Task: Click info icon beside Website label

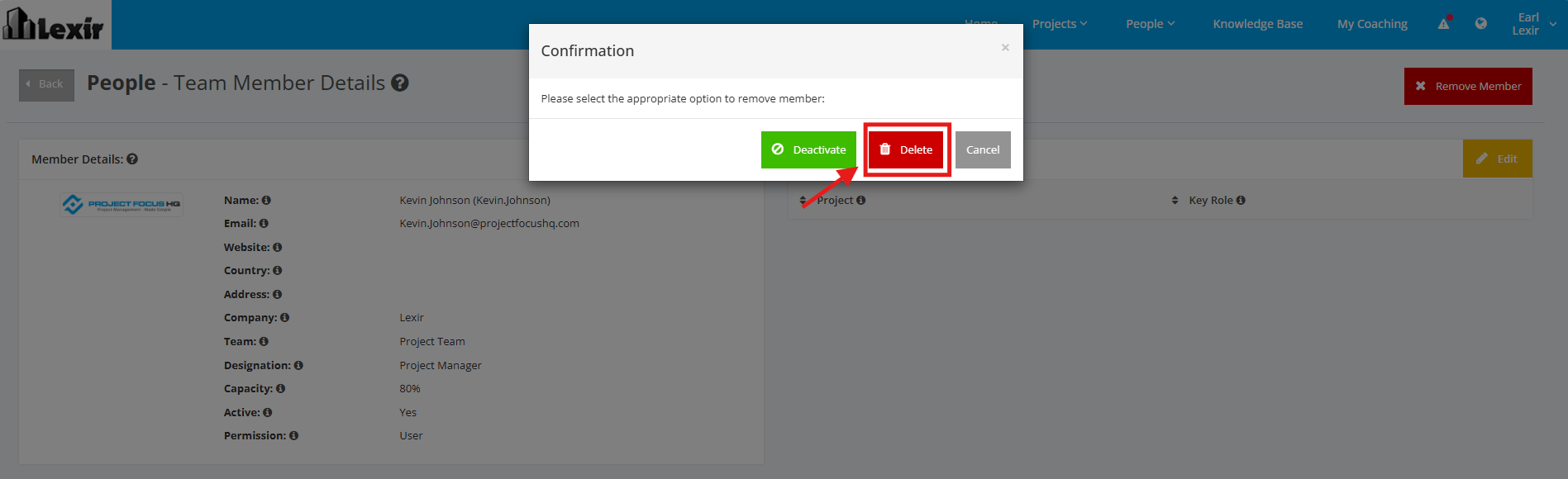Action: (x=278, y=248)
